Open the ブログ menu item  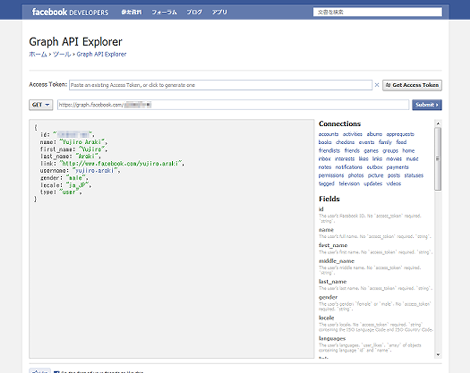tap(194, 12)
